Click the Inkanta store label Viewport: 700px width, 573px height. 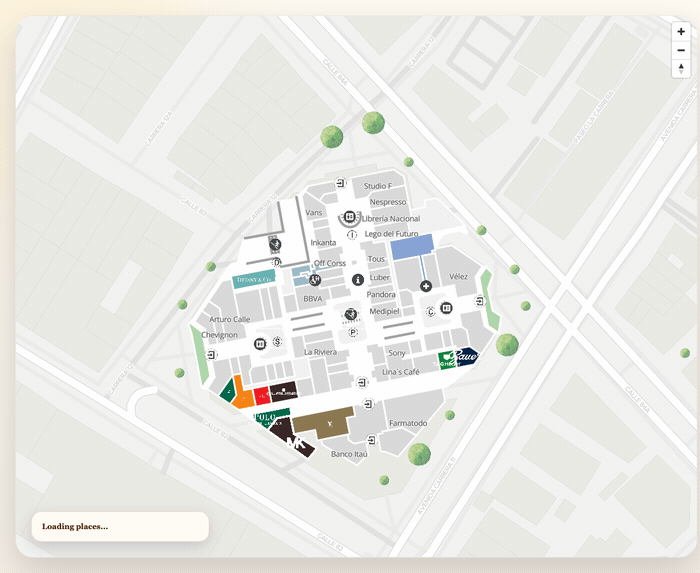pyautogui.click(x=323, y=243)
